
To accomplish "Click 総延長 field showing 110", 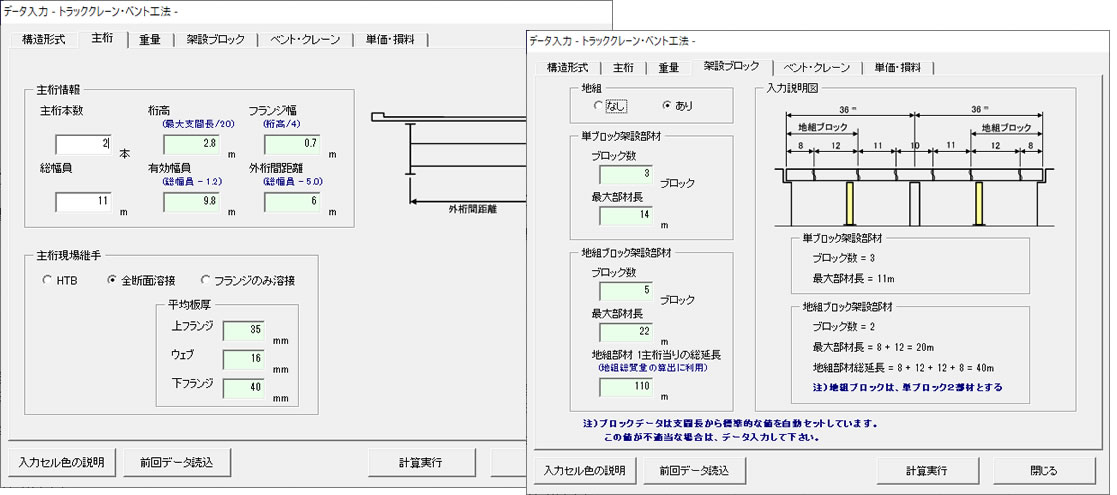I will click(626, 387).
